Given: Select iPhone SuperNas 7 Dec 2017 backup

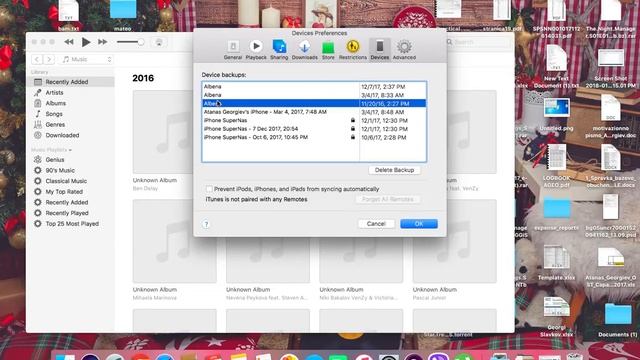Looking at the screenshot, I should pos(314,129).
